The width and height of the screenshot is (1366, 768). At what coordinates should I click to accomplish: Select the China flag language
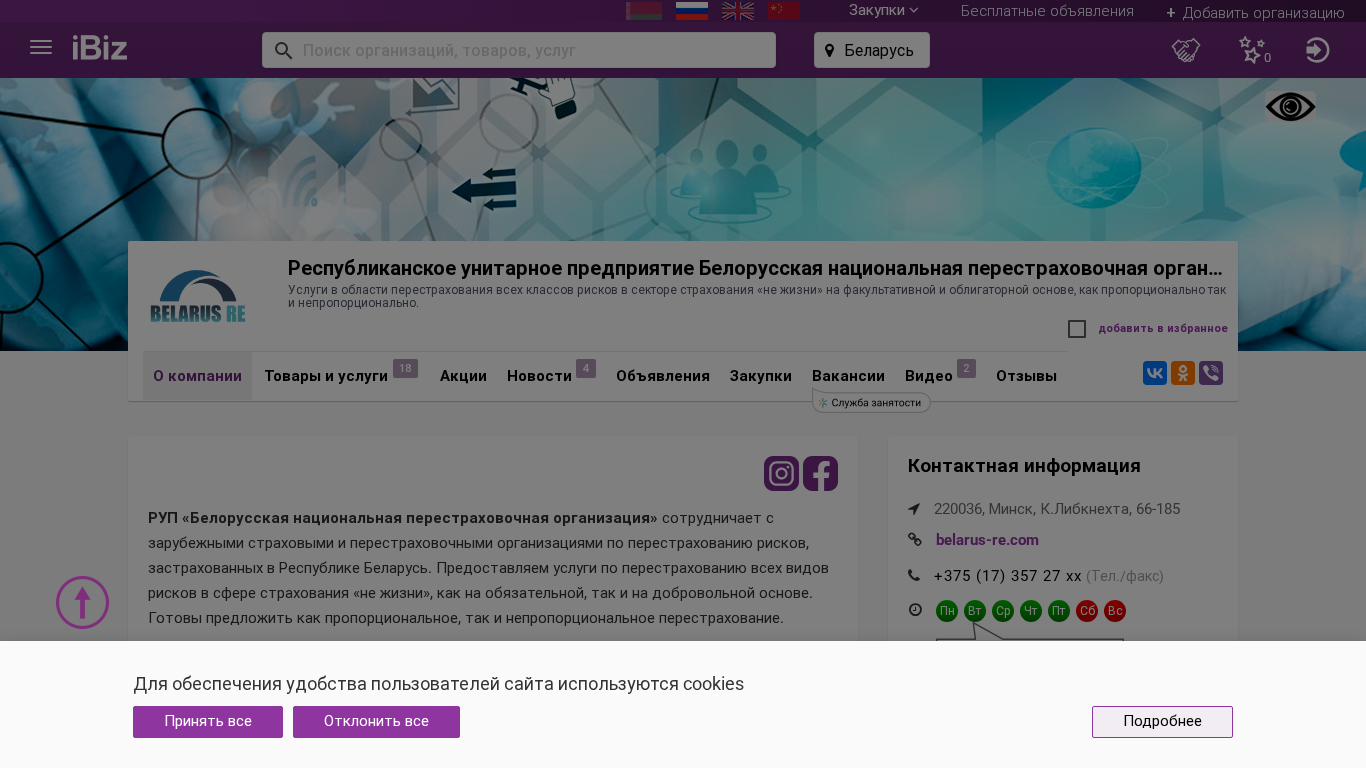(784, 11)
